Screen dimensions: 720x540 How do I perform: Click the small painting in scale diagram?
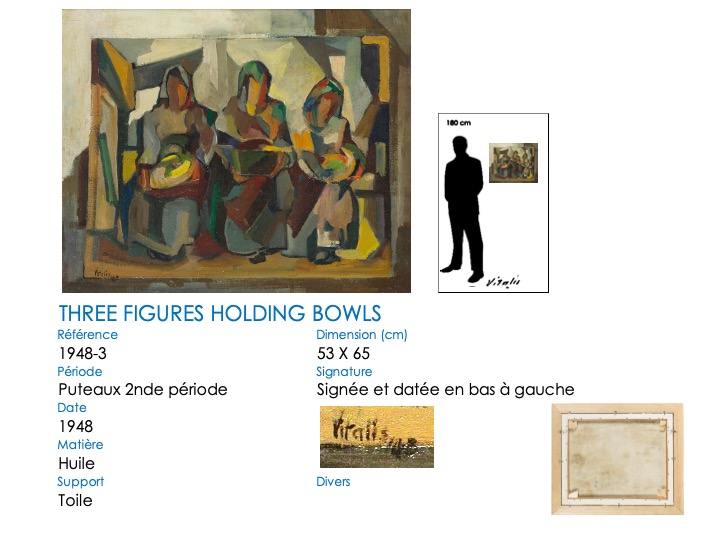(513, 163)
